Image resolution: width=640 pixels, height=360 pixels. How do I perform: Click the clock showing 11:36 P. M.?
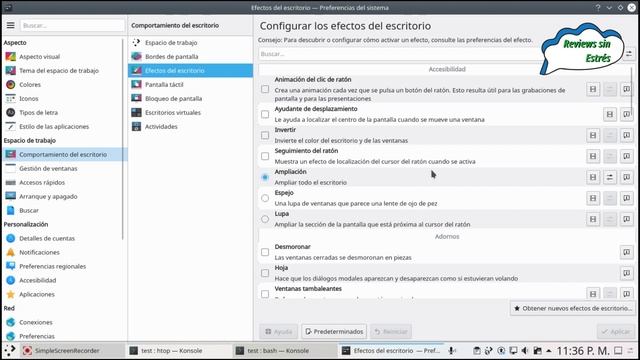pyautogui.click(x=583, y=351)
